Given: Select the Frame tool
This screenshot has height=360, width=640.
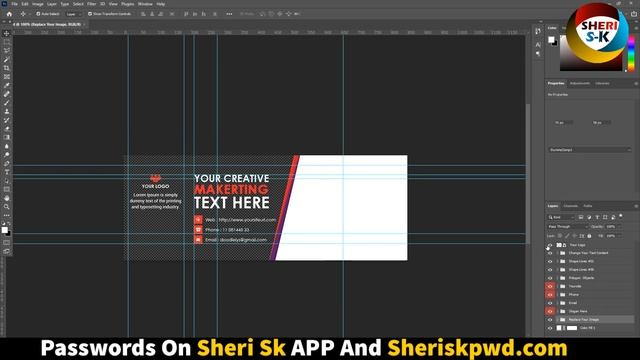Looking at the screenshot, I should tap(7, 77).
